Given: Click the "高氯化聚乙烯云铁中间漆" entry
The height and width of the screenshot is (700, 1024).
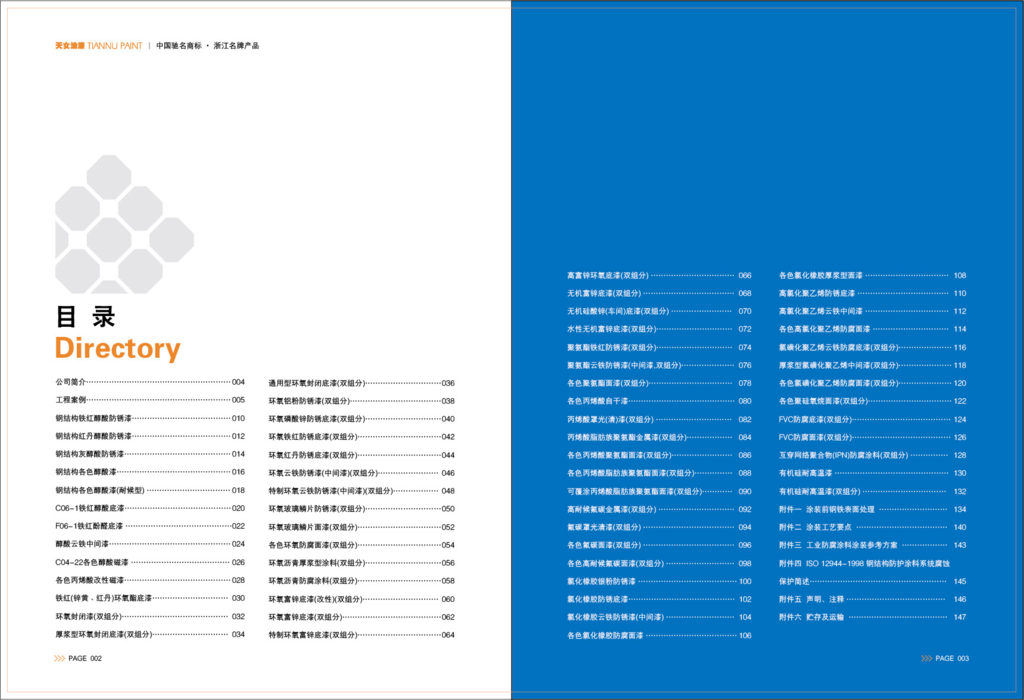Looking at the screenshot, I should coord(872,311).
